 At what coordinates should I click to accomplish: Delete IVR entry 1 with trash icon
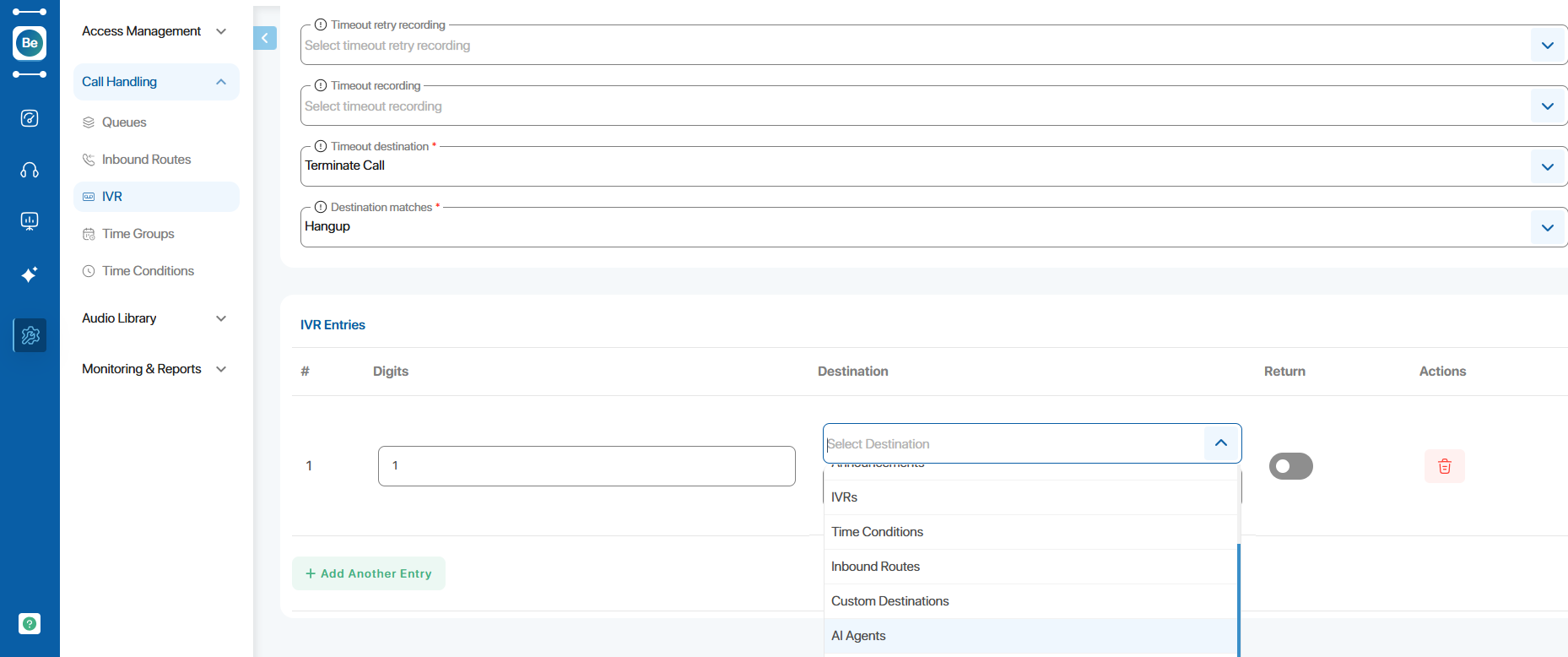tap(1444, 466)
